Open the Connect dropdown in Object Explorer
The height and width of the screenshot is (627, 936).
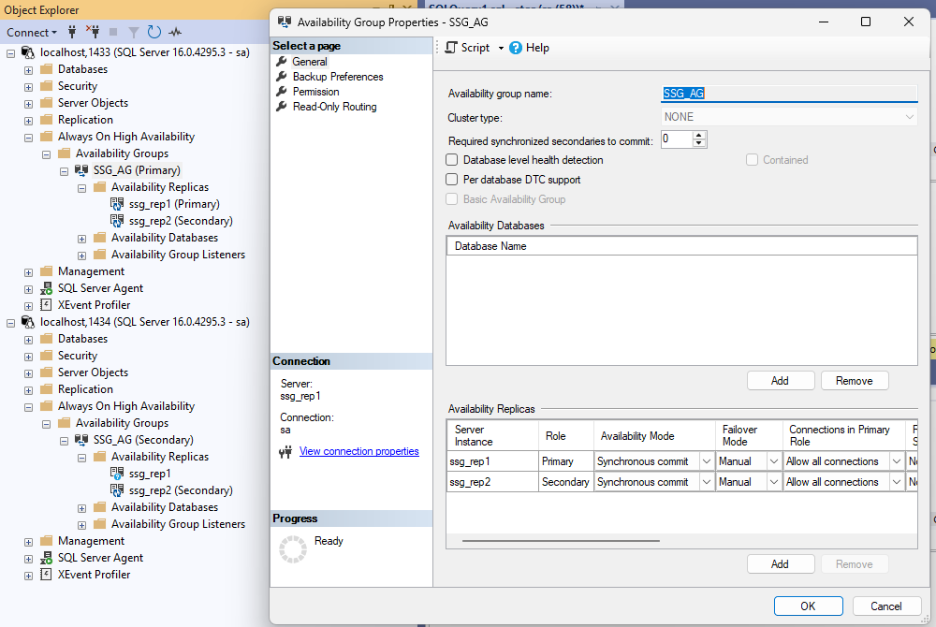tap(32, 32)
